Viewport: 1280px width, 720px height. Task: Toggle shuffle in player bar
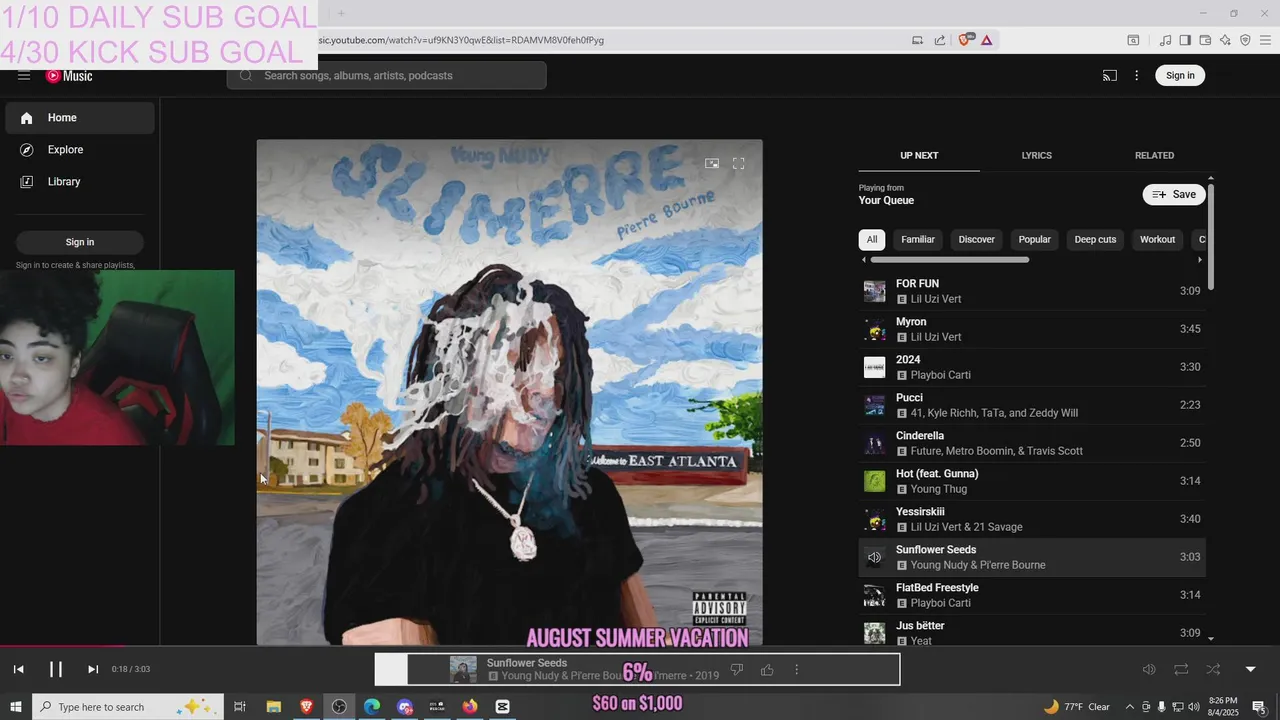[x=1213, y=669]
